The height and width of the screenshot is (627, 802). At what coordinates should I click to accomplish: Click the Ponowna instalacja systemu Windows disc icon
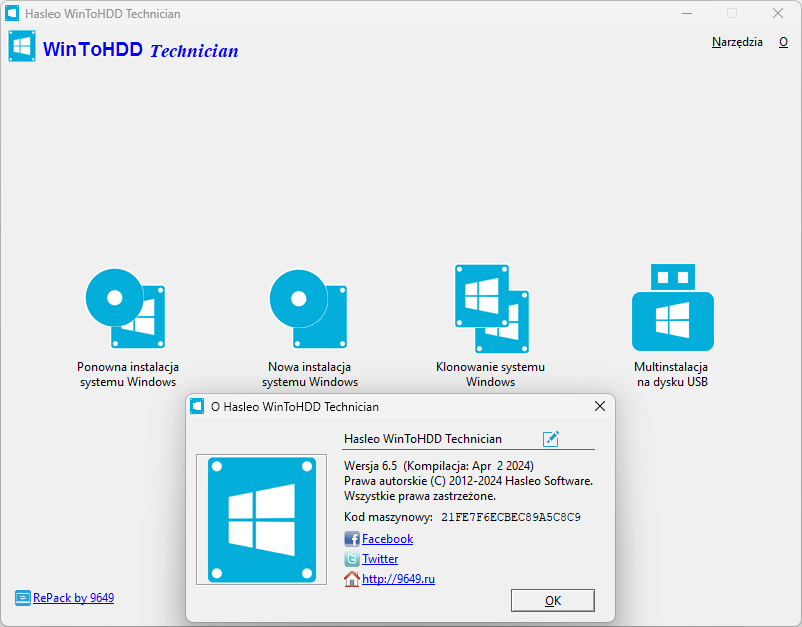click(125, 308)
